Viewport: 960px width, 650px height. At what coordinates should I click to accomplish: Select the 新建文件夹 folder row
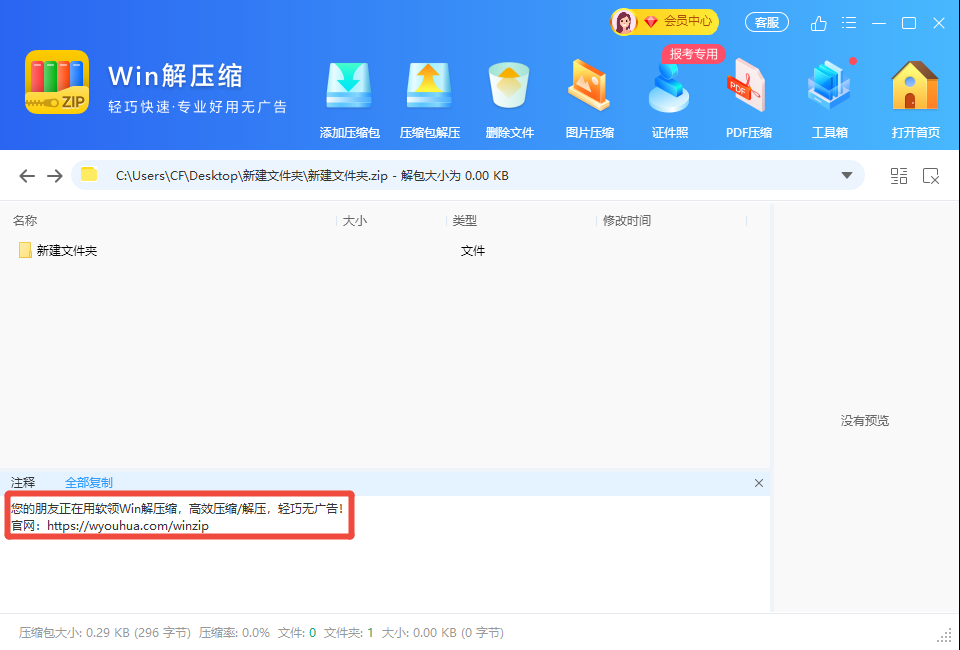coord(385,250)
